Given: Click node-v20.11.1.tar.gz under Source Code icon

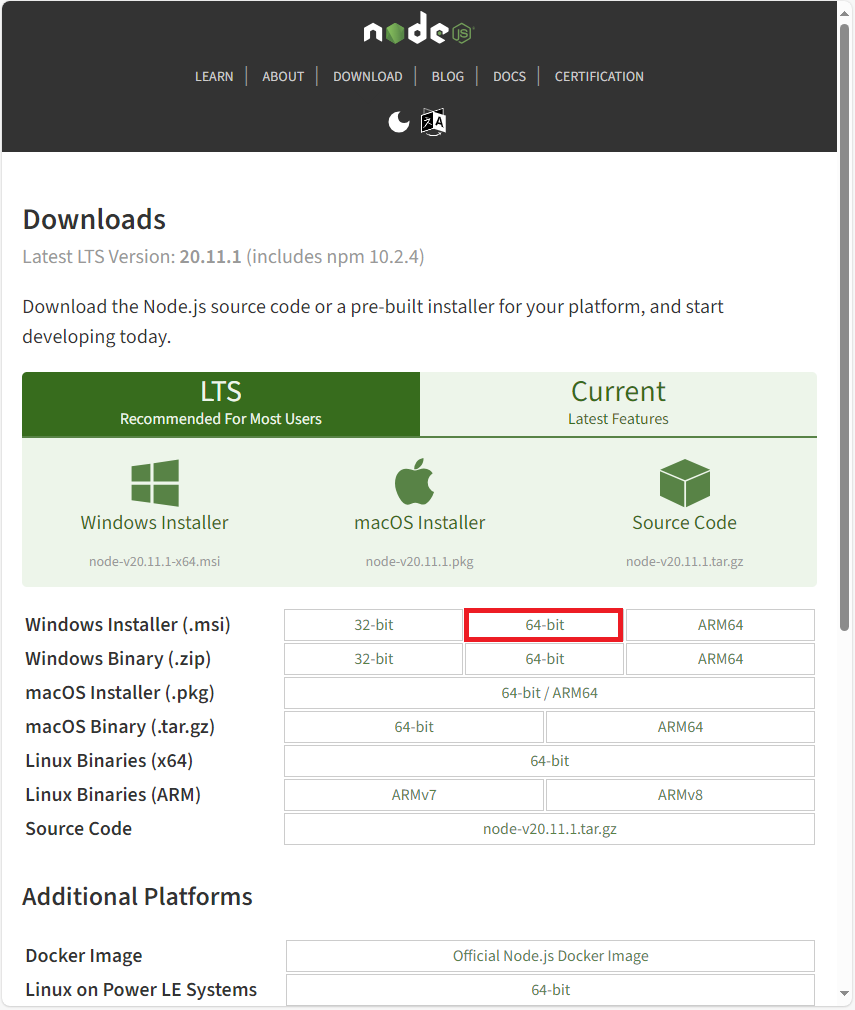Looking at the screenshot, I should [684, 561].
